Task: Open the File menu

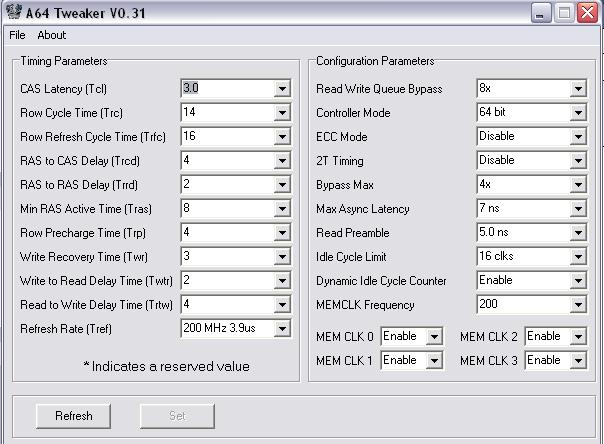Action: (17, 35)
